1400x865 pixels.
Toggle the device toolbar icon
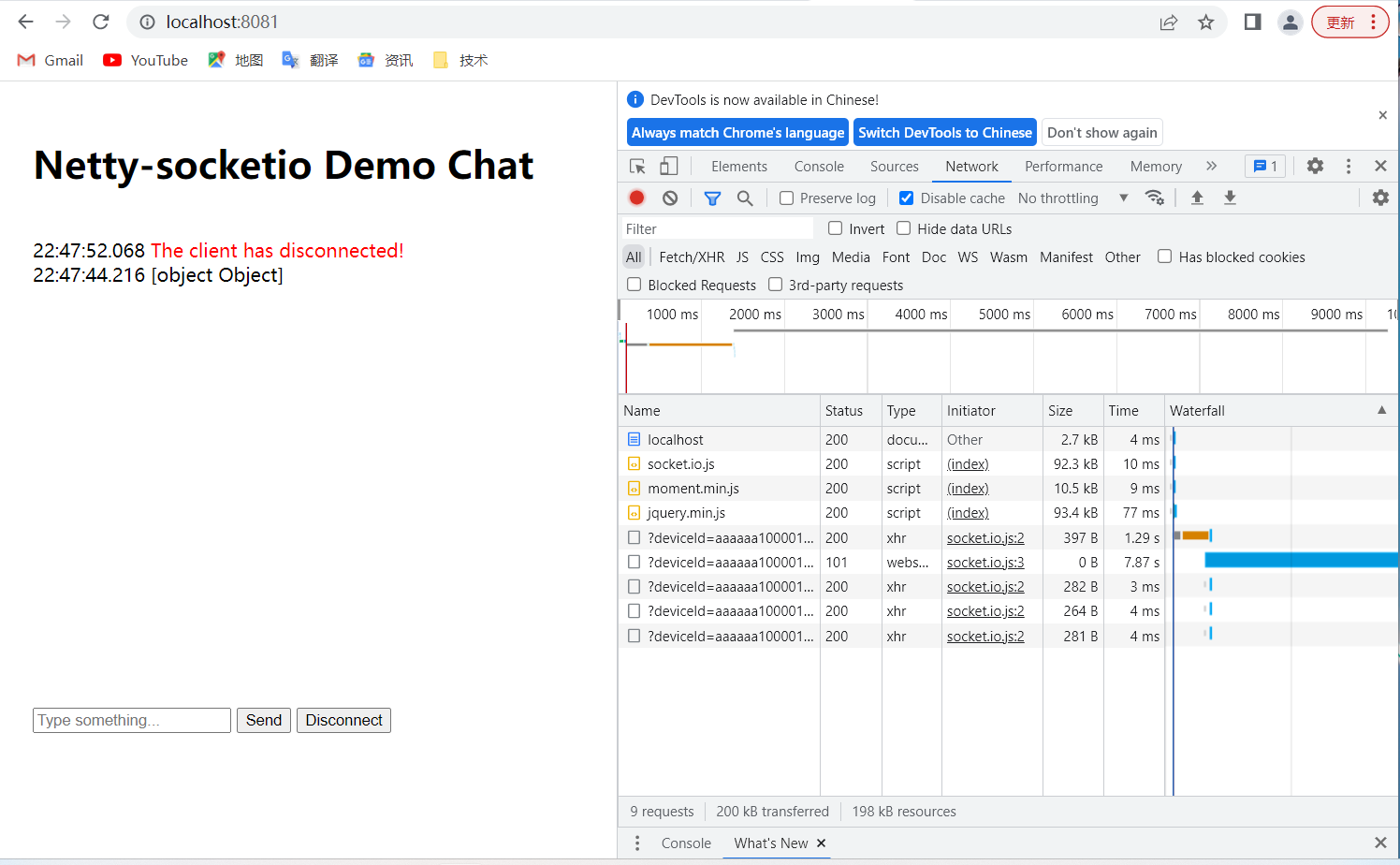point(669,166)
